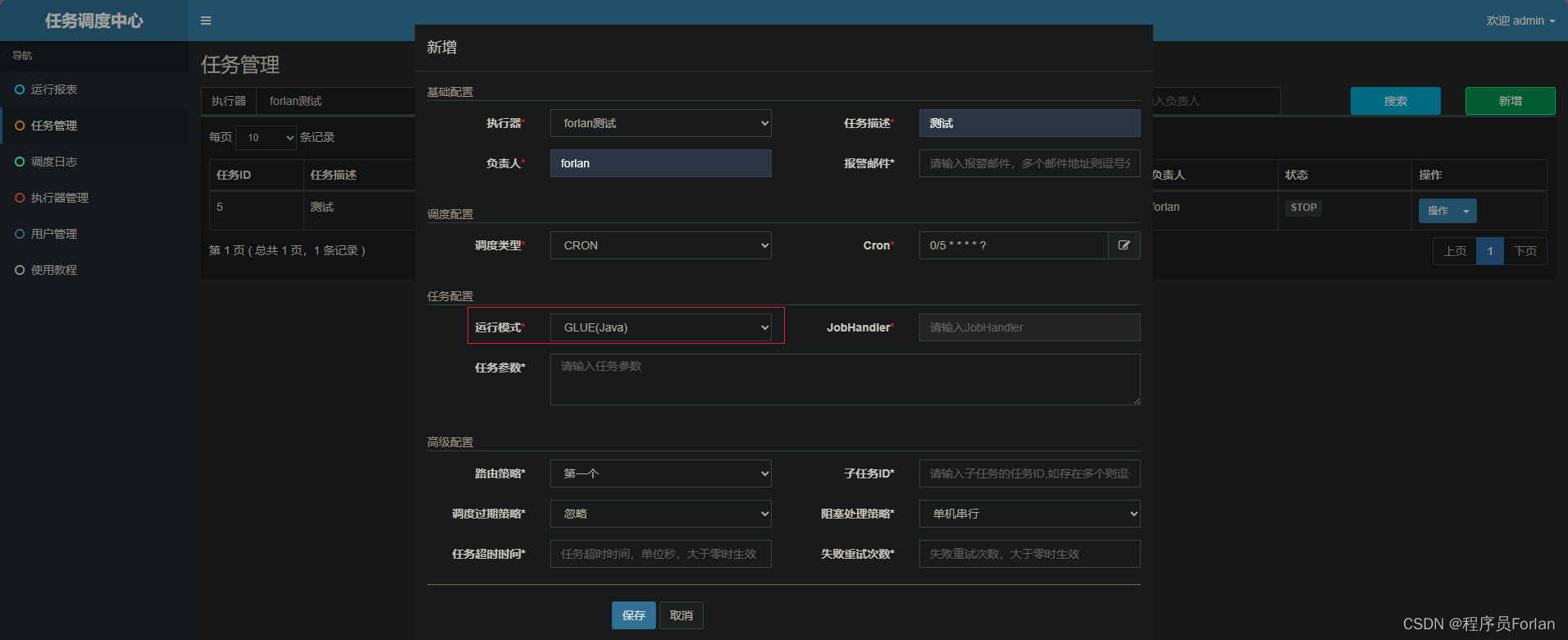Viewport: 1568px width, 640px height.
Task: Focus the 任务参数 text area
Action: pyautogui.click(x=846, y=379)
